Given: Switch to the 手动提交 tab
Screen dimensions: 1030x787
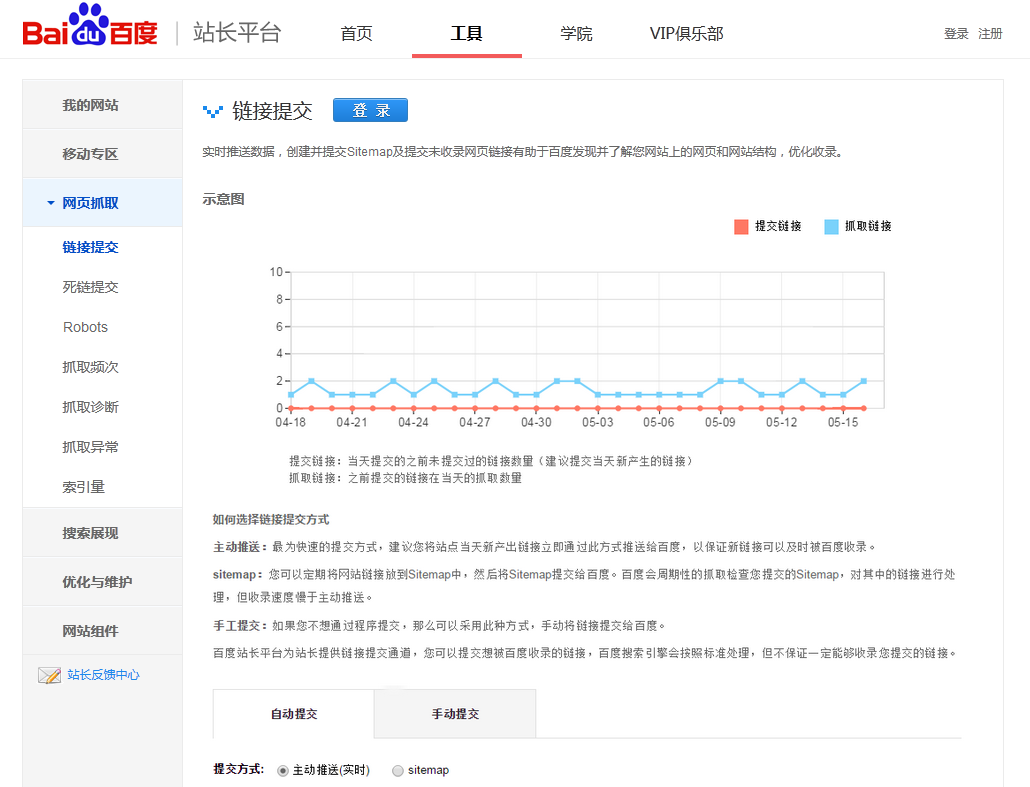Looking at the screenshot, I should [455, 714].
